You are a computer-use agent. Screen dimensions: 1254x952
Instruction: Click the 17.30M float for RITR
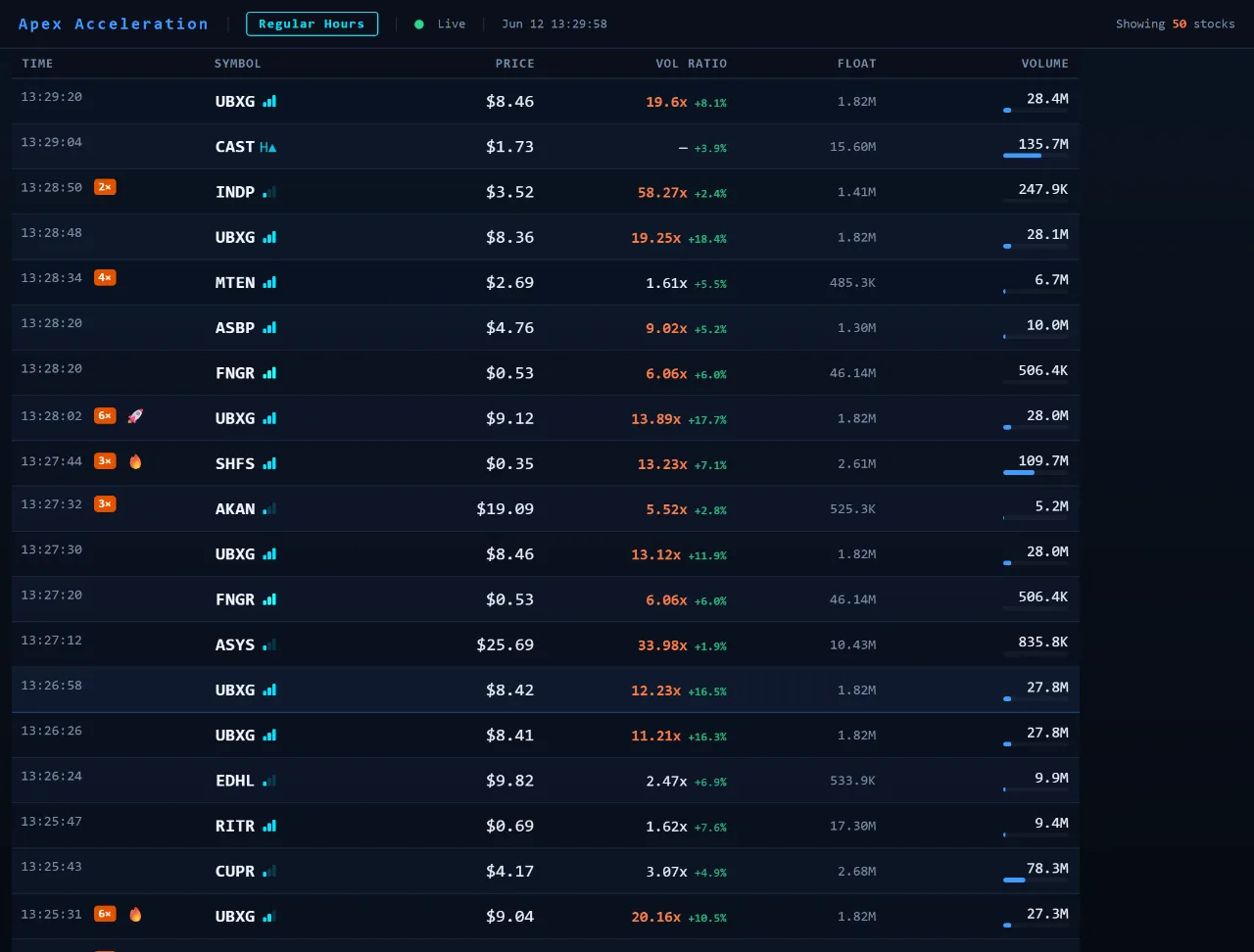click(x=853, y=826)
